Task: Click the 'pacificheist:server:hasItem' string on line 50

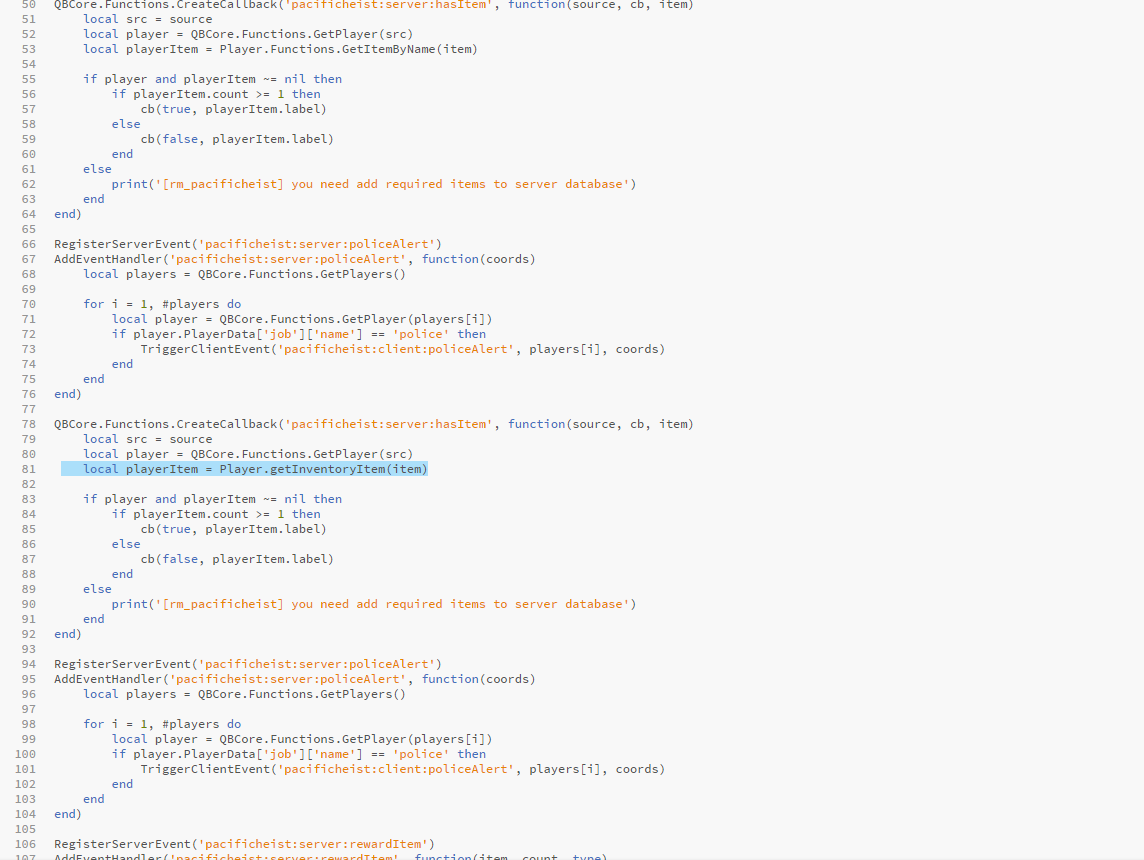Action: (390, 4)
